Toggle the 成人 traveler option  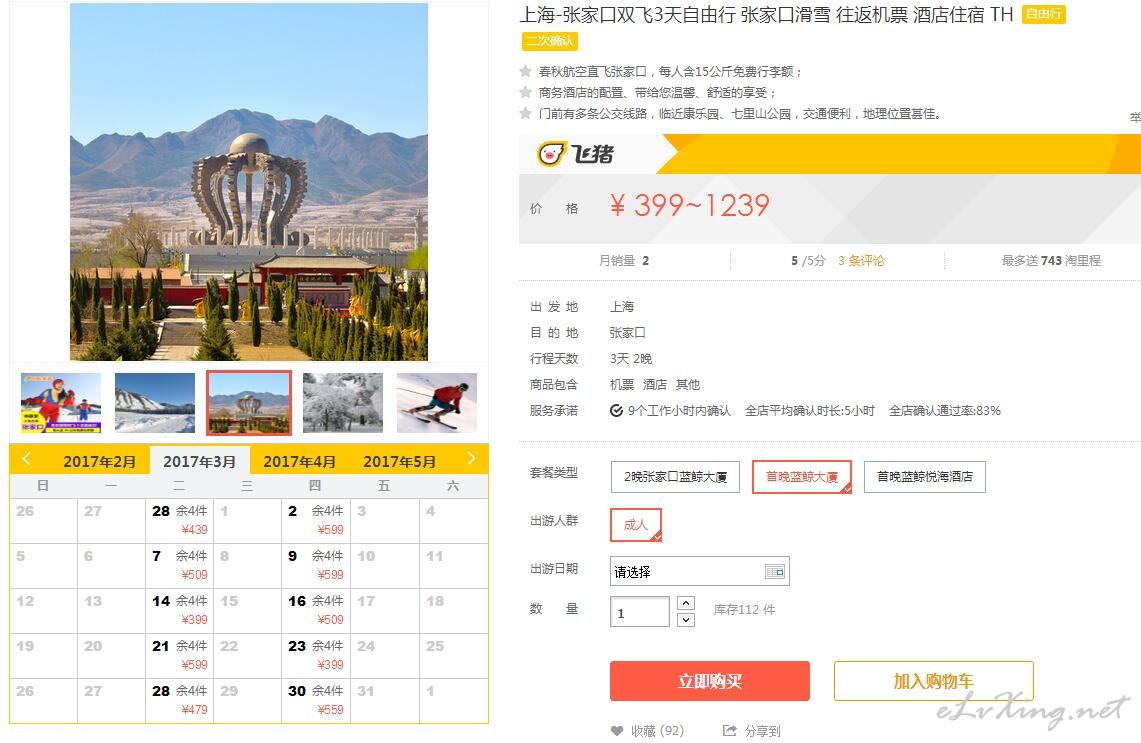point(635,525)
